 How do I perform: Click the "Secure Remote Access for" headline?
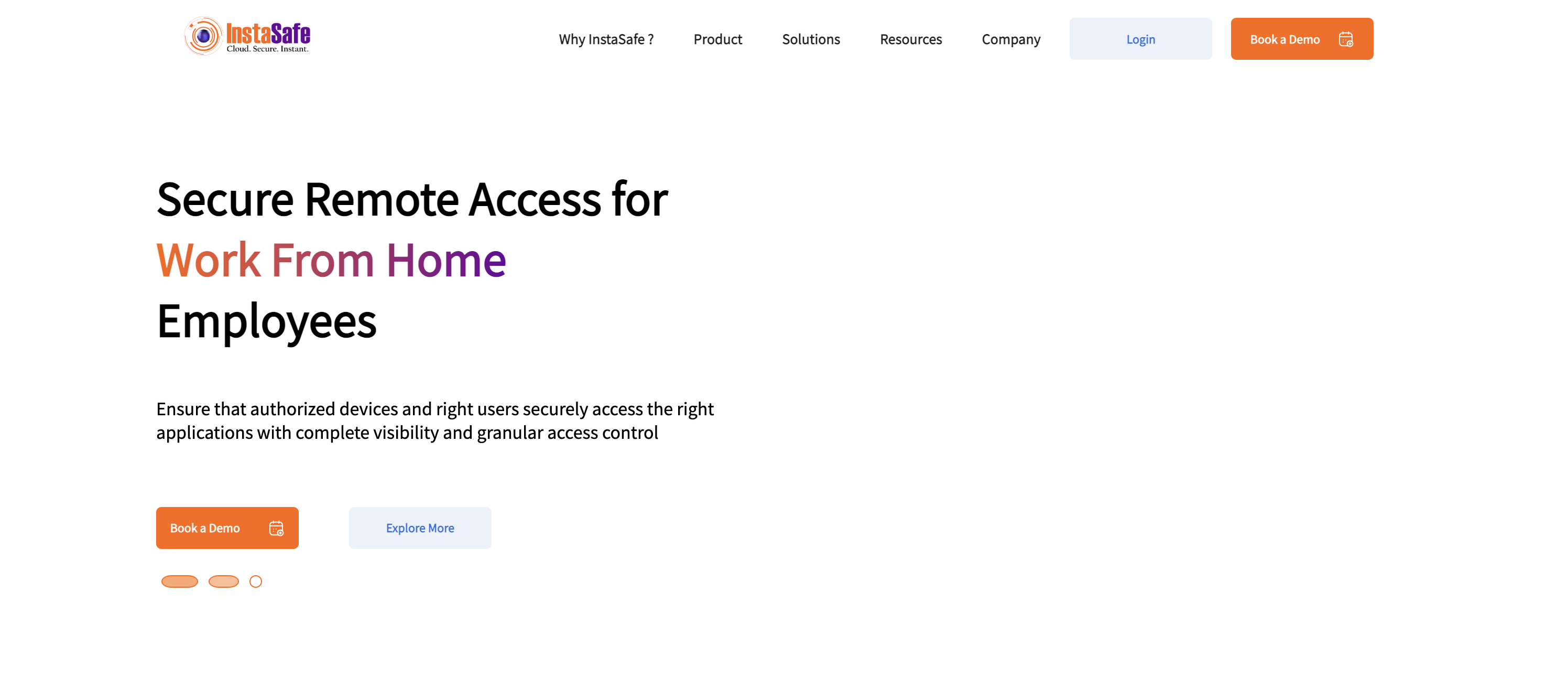click(x=412, y=199)
